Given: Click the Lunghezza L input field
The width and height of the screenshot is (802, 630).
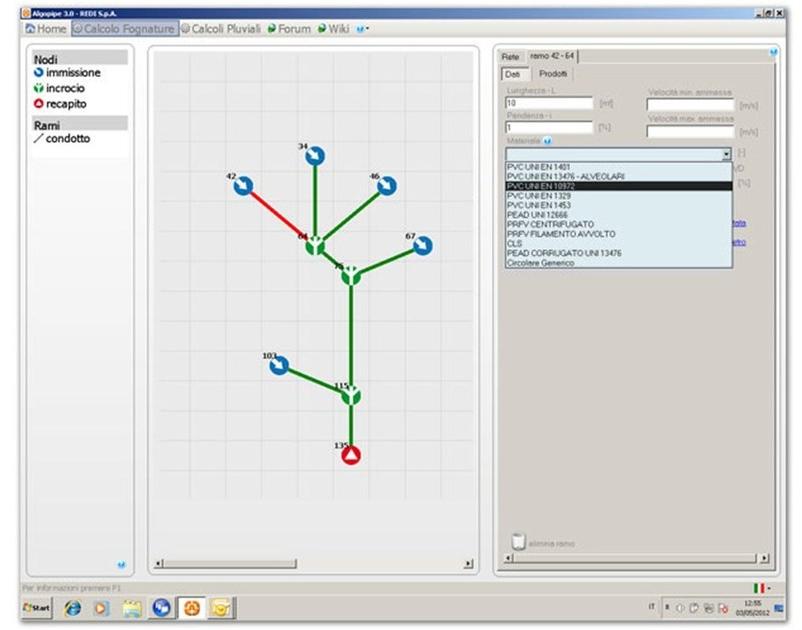Looking at the screenshot, I should 550,103.
